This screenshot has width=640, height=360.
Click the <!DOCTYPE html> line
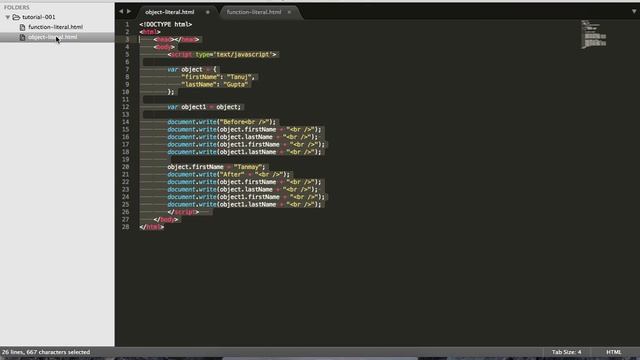pyautogui.click(x=166, y=24)
